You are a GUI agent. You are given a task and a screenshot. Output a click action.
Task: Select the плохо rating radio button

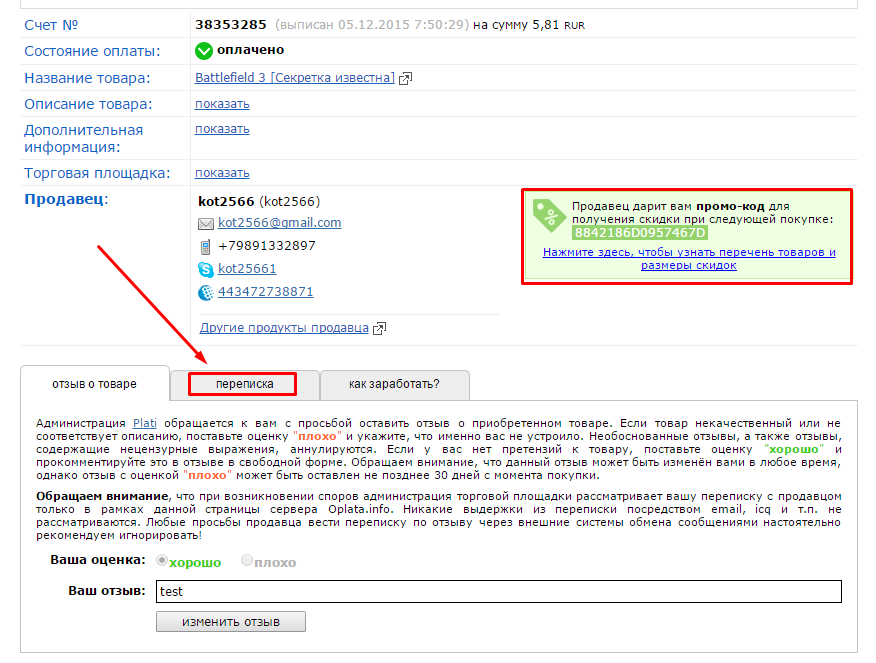(x=247, y=562)
